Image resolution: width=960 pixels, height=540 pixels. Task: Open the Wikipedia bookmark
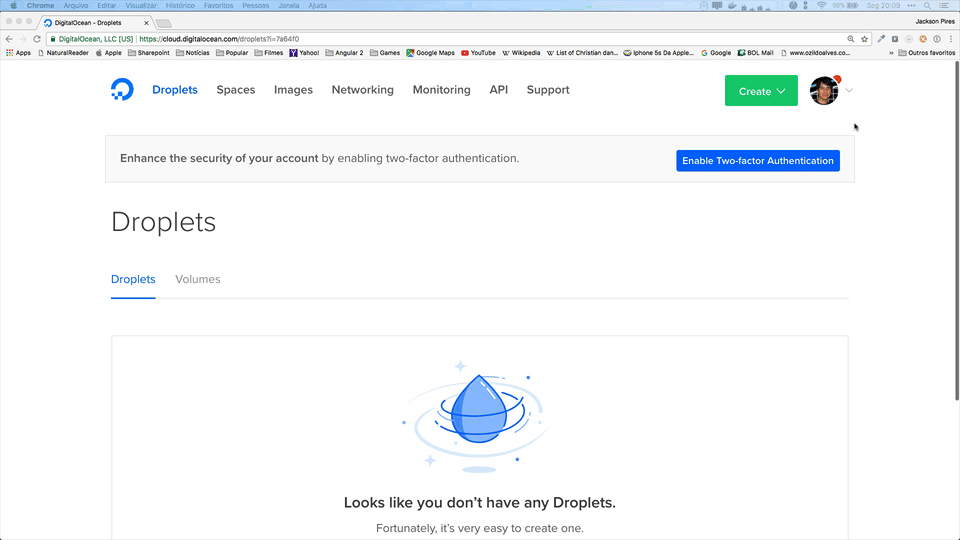pos(521,53)
